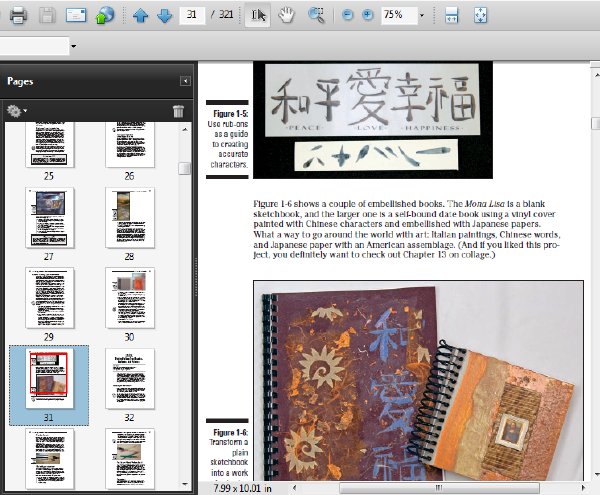600x495 pixels.
Task: Select page 27 thumbnail
Action: 50,218
